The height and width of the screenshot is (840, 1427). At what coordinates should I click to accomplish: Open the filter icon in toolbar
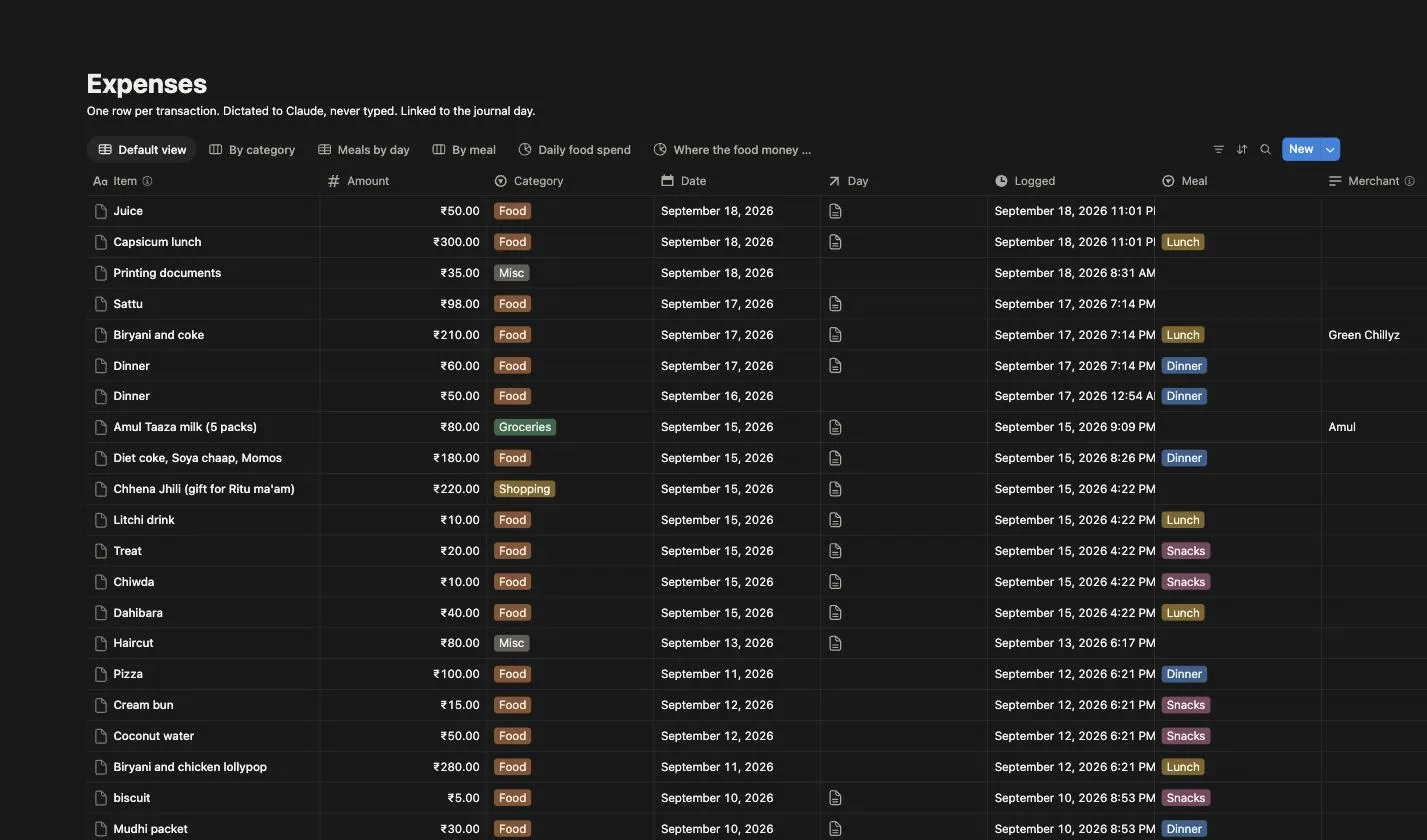coord(1218,149)
